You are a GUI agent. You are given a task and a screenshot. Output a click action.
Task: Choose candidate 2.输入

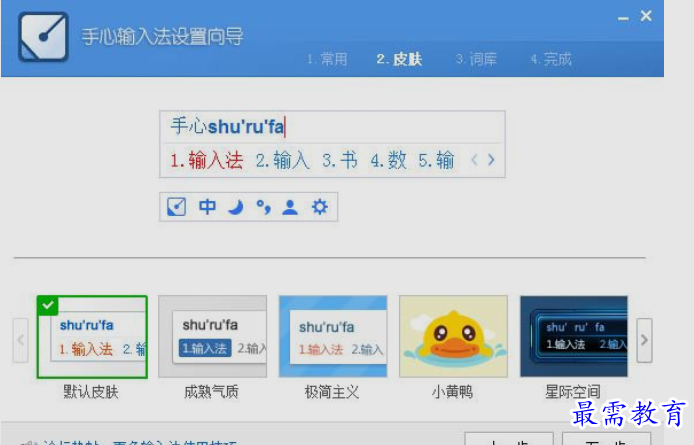pyautogui.click(x=282, y=160)
